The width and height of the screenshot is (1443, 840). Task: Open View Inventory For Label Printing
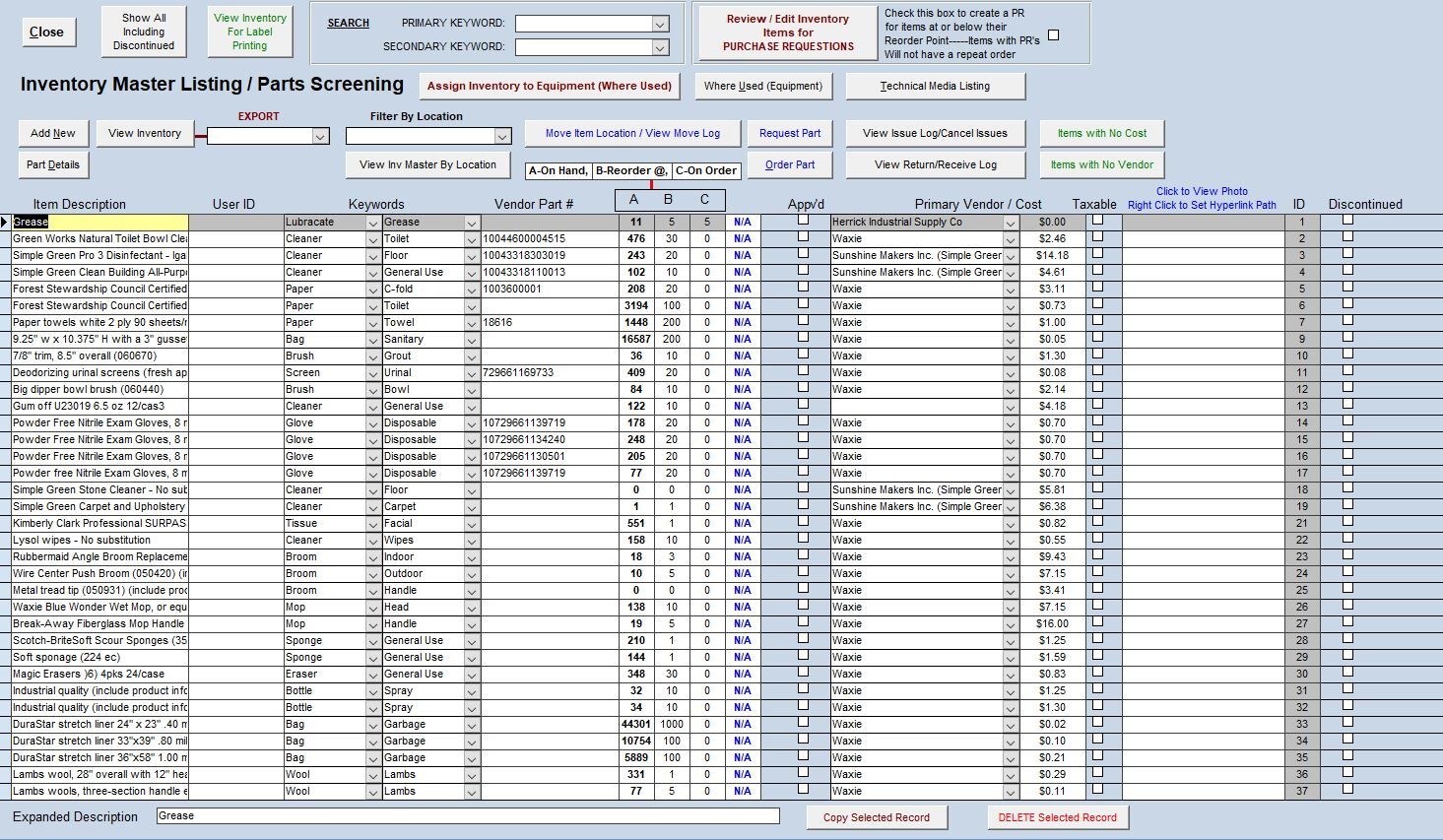[x=249, y=31]
